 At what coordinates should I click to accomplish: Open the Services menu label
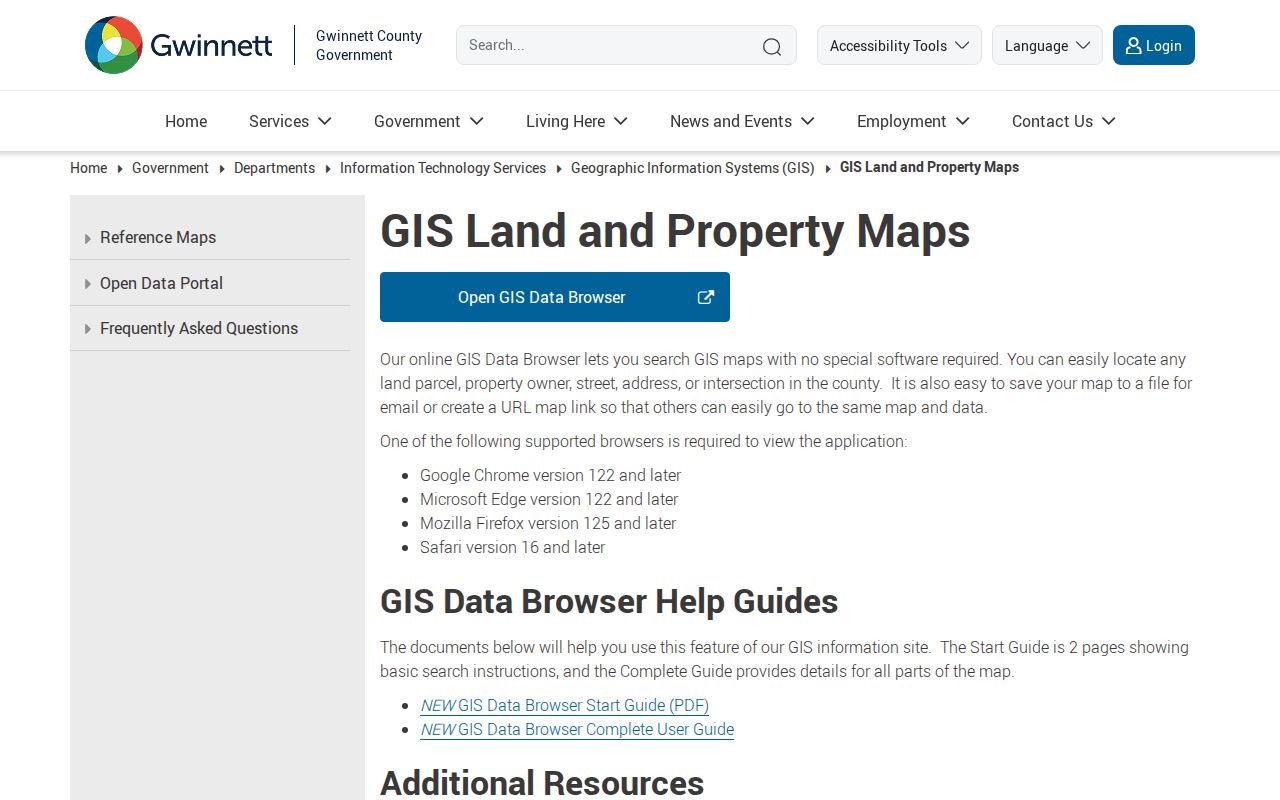[x=279, y=121]
